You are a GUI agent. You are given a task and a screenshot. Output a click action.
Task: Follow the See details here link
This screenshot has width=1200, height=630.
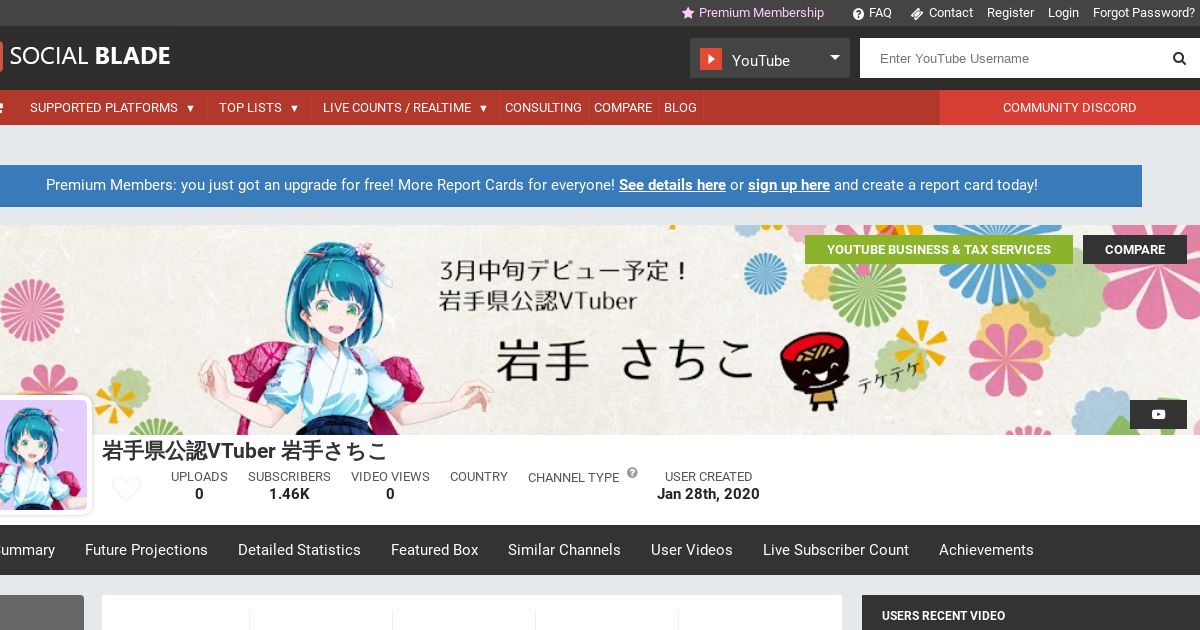click(672, 185)
